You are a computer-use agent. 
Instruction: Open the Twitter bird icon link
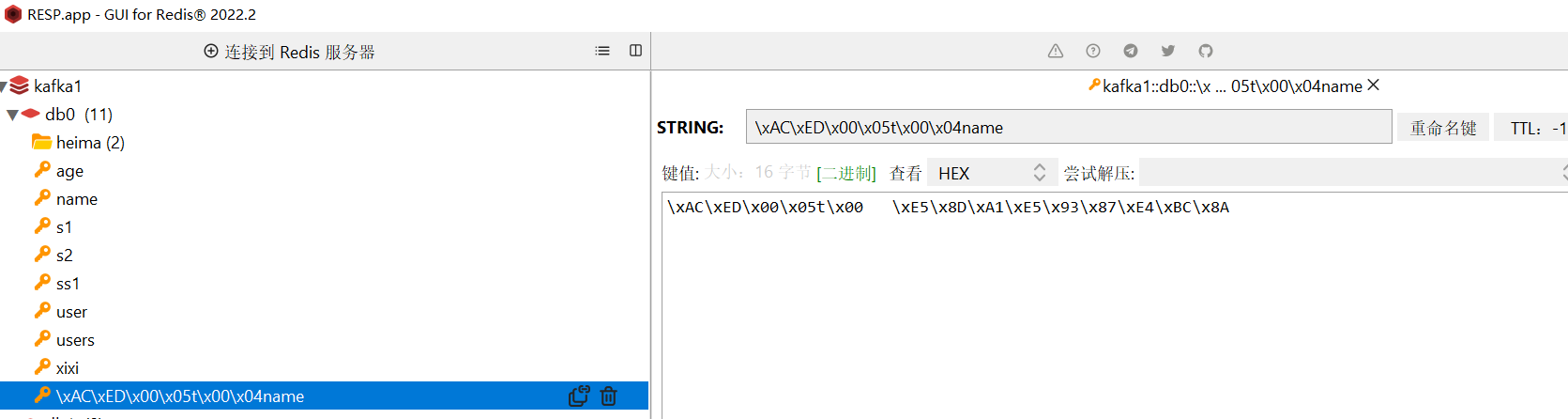tap(1168, 51)
